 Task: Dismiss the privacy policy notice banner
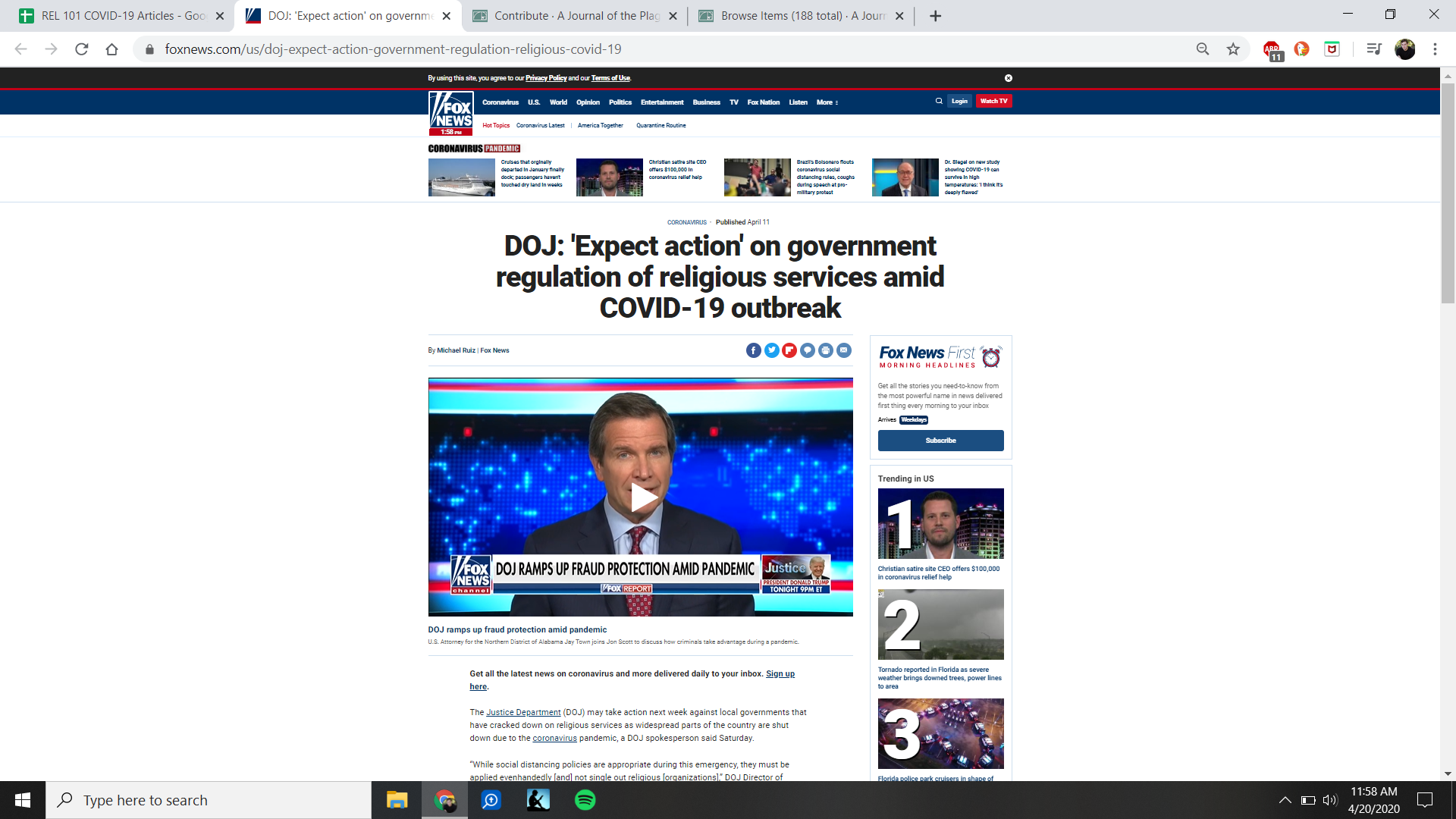coord(1009,78)
